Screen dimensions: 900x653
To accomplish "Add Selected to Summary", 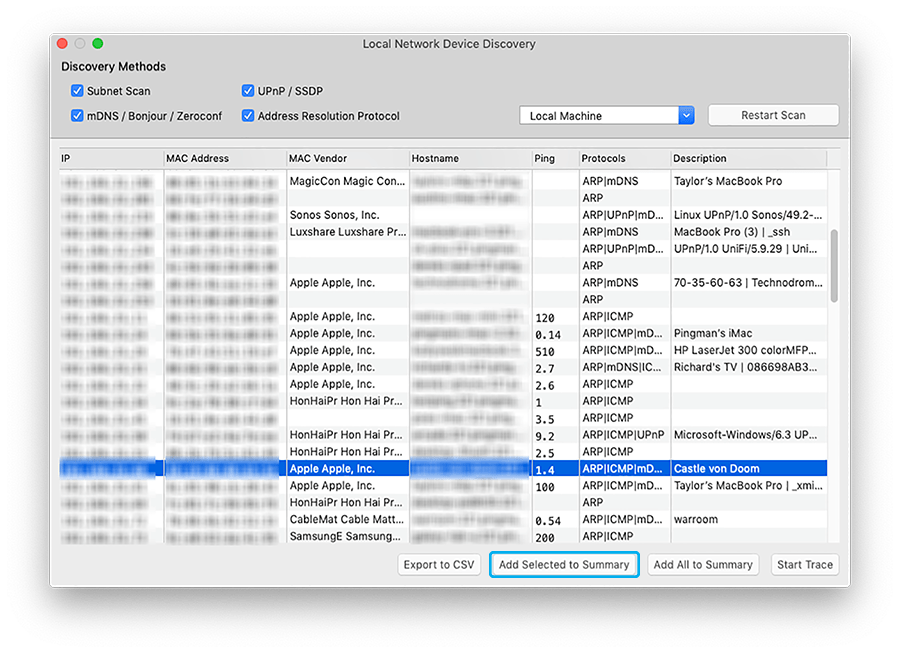I will [x=564, y=564].
